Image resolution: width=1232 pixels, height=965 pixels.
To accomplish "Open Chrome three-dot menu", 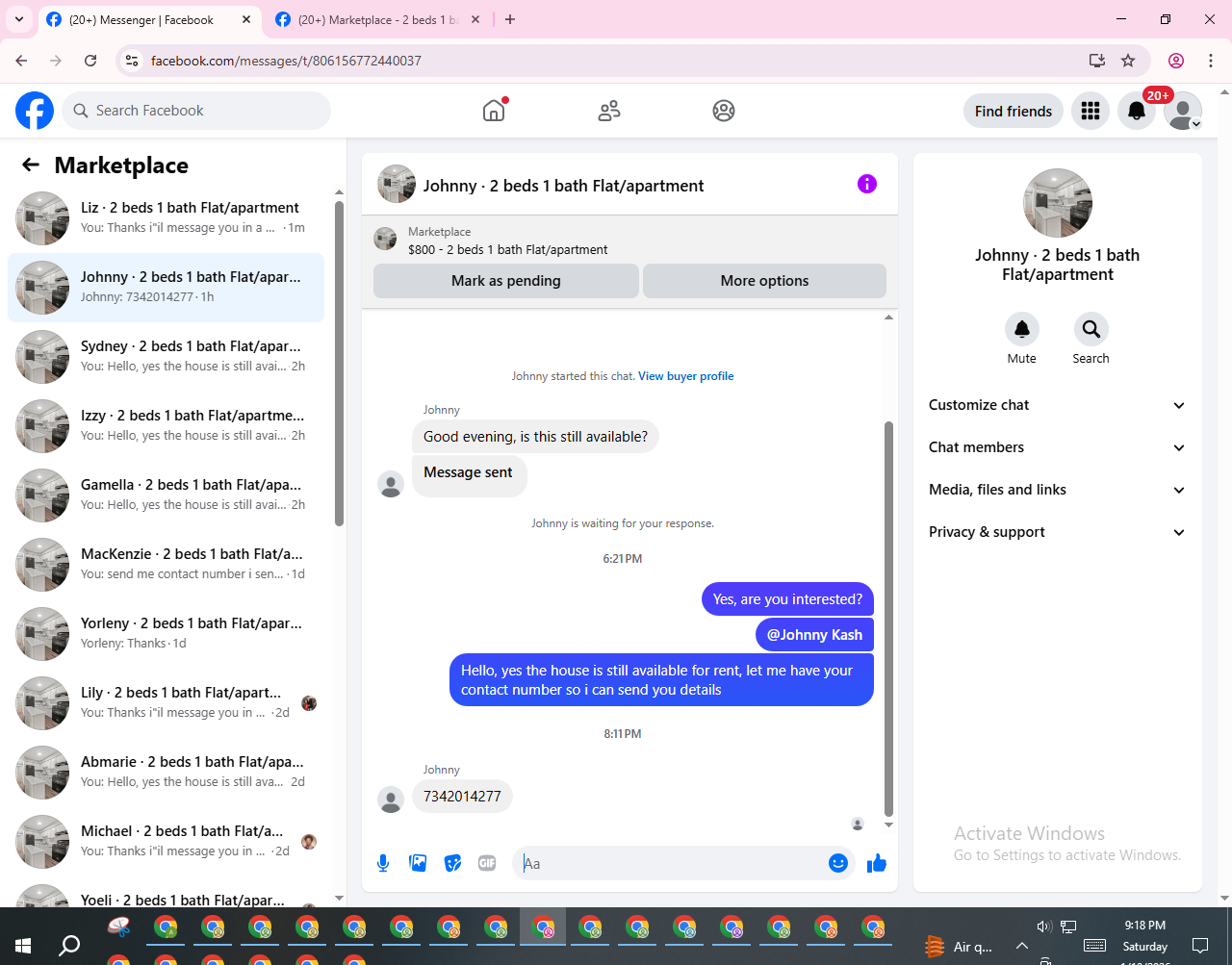I will pos(1211,61).
